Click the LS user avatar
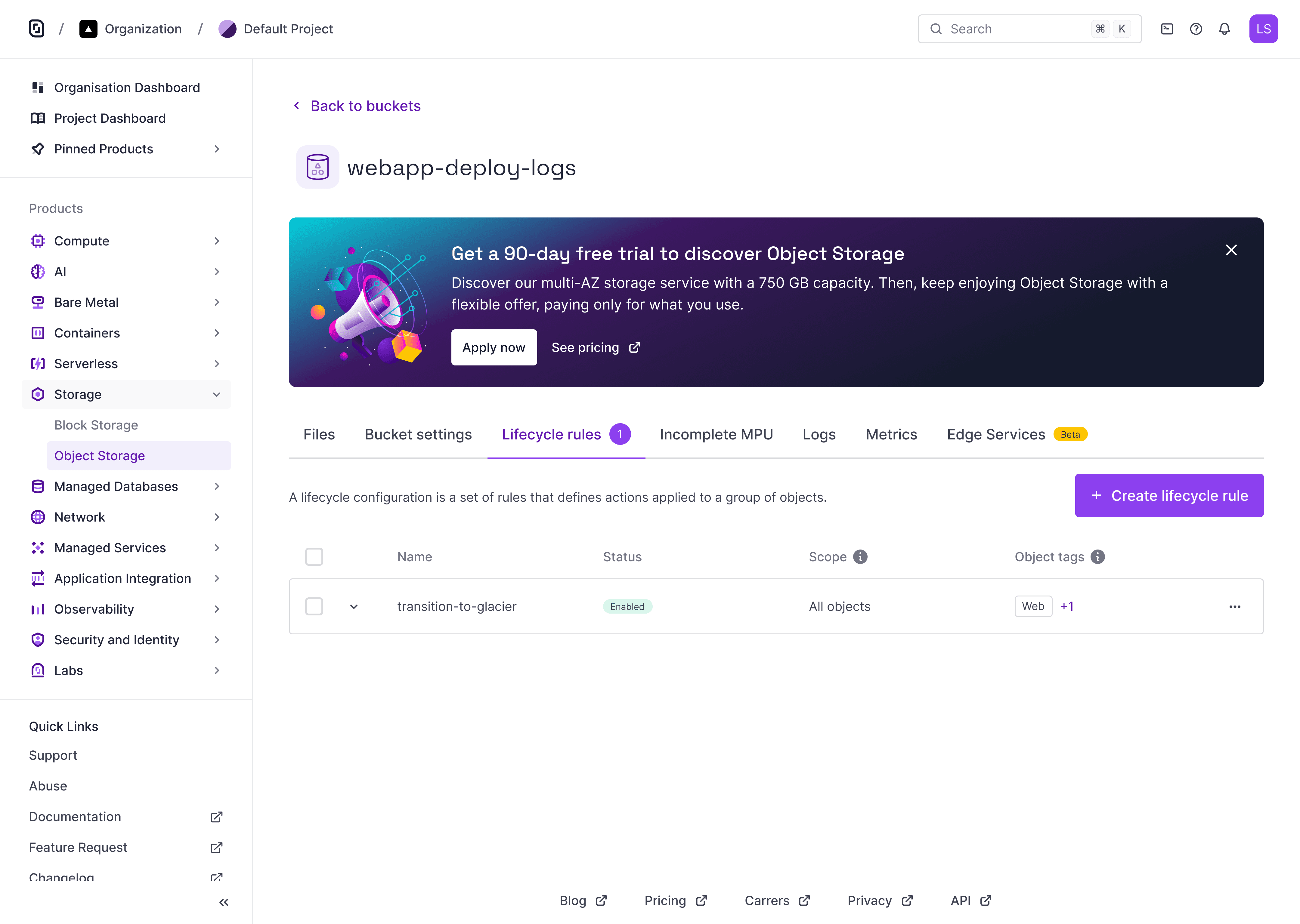Image resolution: width=1300 pixels, height=924 pixels. point(1263,29)
